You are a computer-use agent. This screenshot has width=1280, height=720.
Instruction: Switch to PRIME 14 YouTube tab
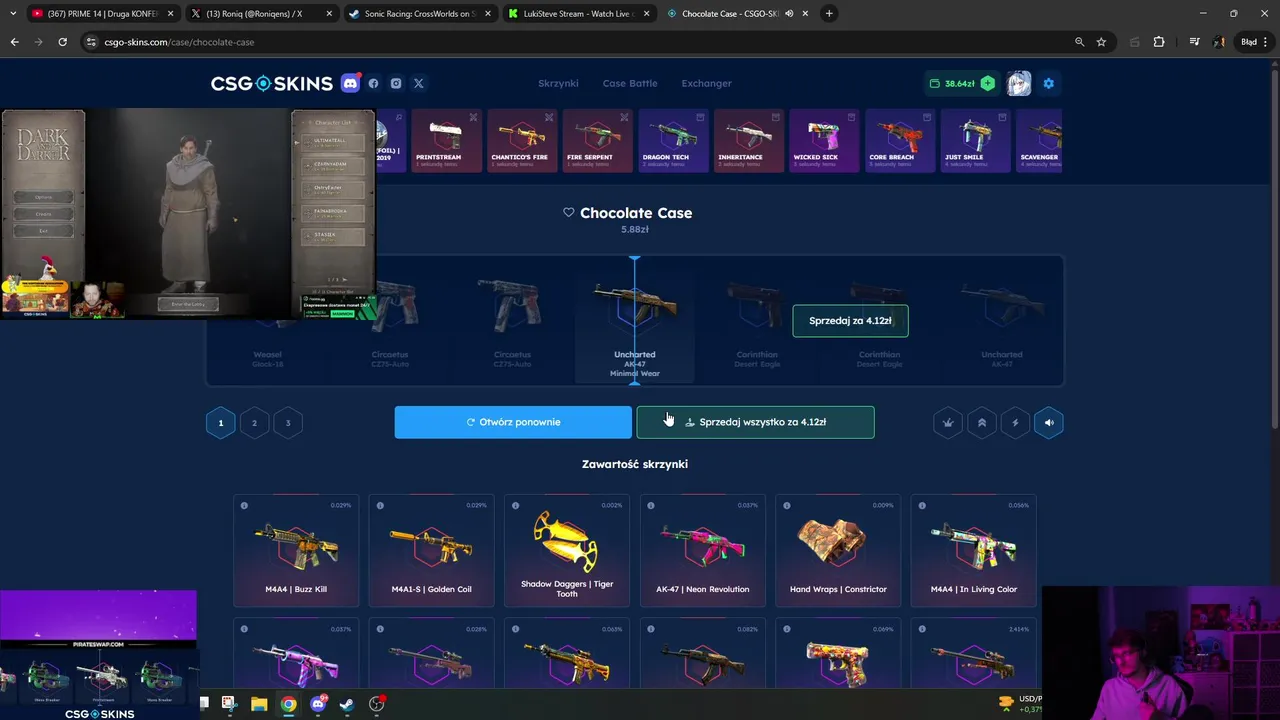tap(103, 14)
